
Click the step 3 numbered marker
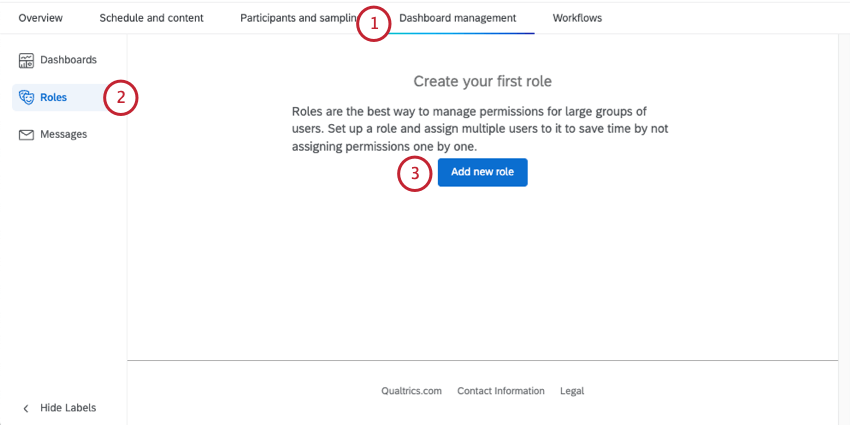pyautogui.click(x=415, y=173)
